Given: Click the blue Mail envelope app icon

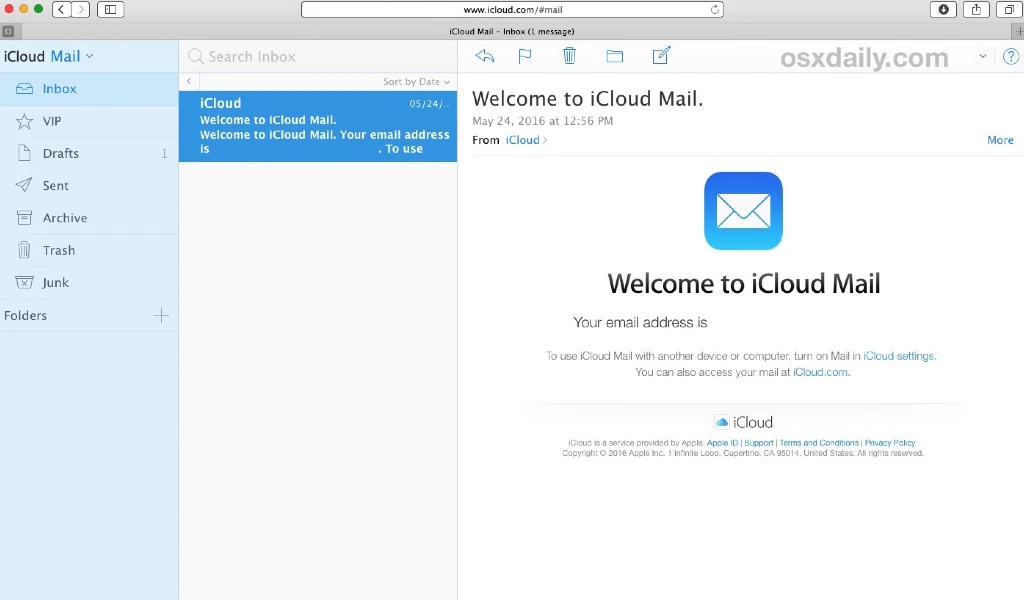Looking at the screenshot, I should pos(743,211).
